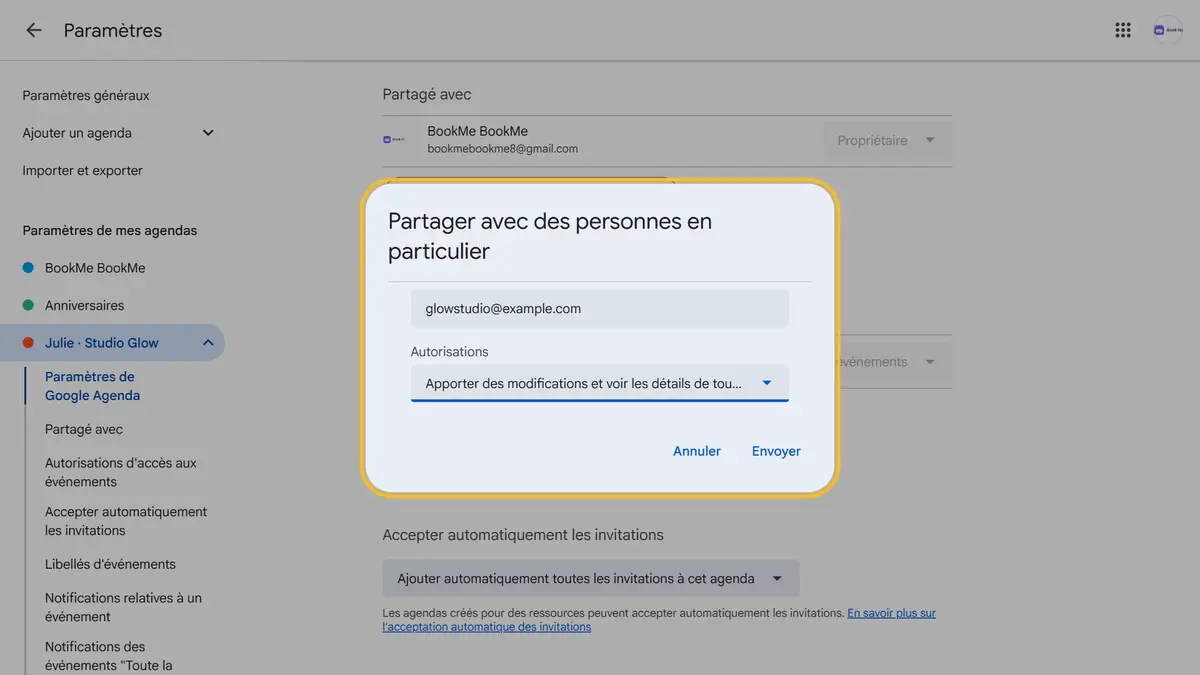This screenshot has height=675, width=1200.
Task: Go to Autorisations d'accès aux événements
Action: pyautogui.click(x=121, y=472)
